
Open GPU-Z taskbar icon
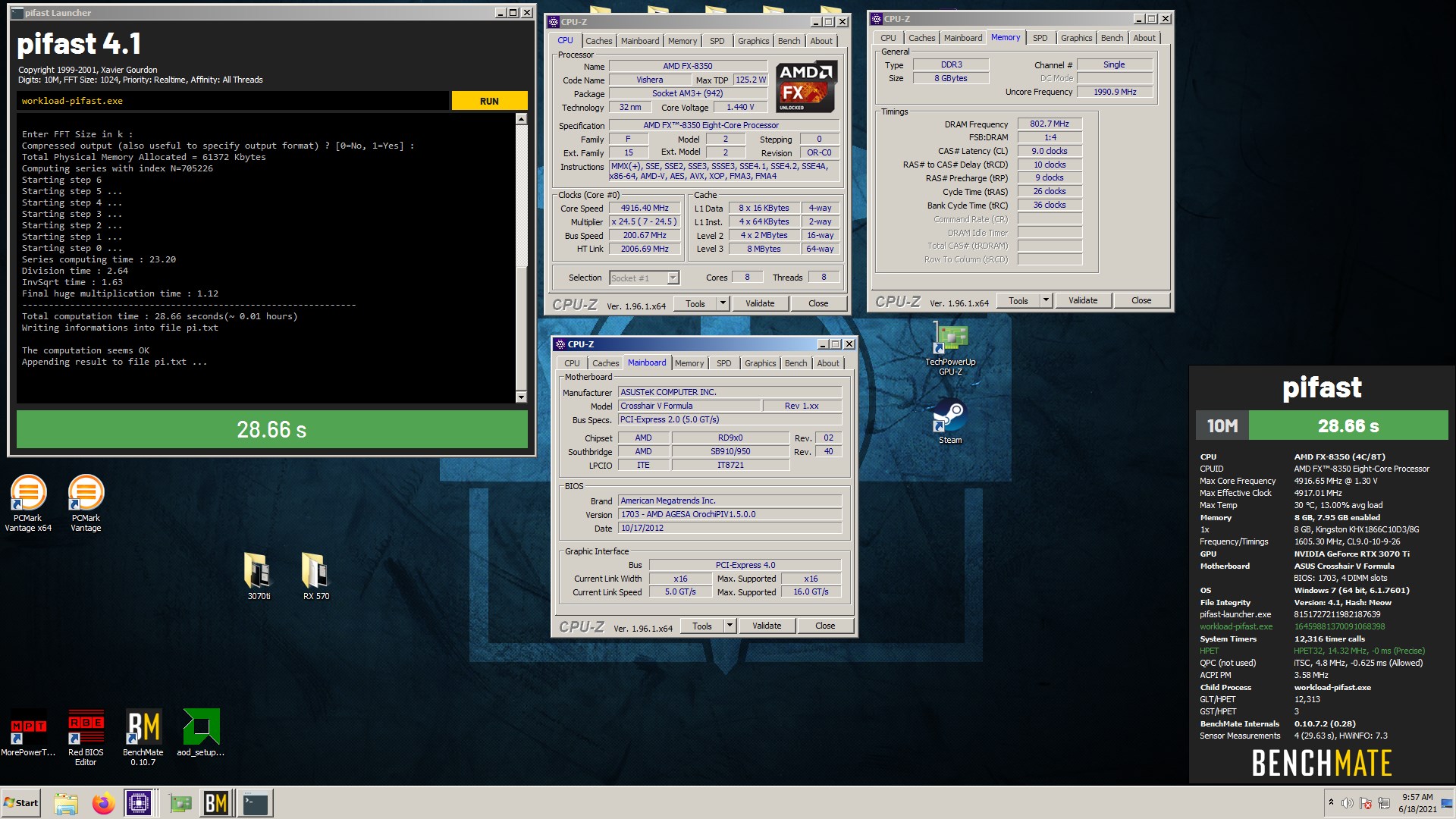tap(180, 804)
